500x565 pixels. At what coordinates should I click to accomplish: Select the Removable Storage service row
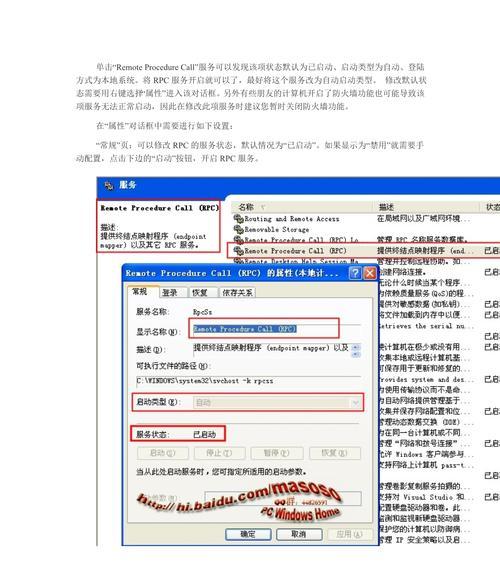366,230
